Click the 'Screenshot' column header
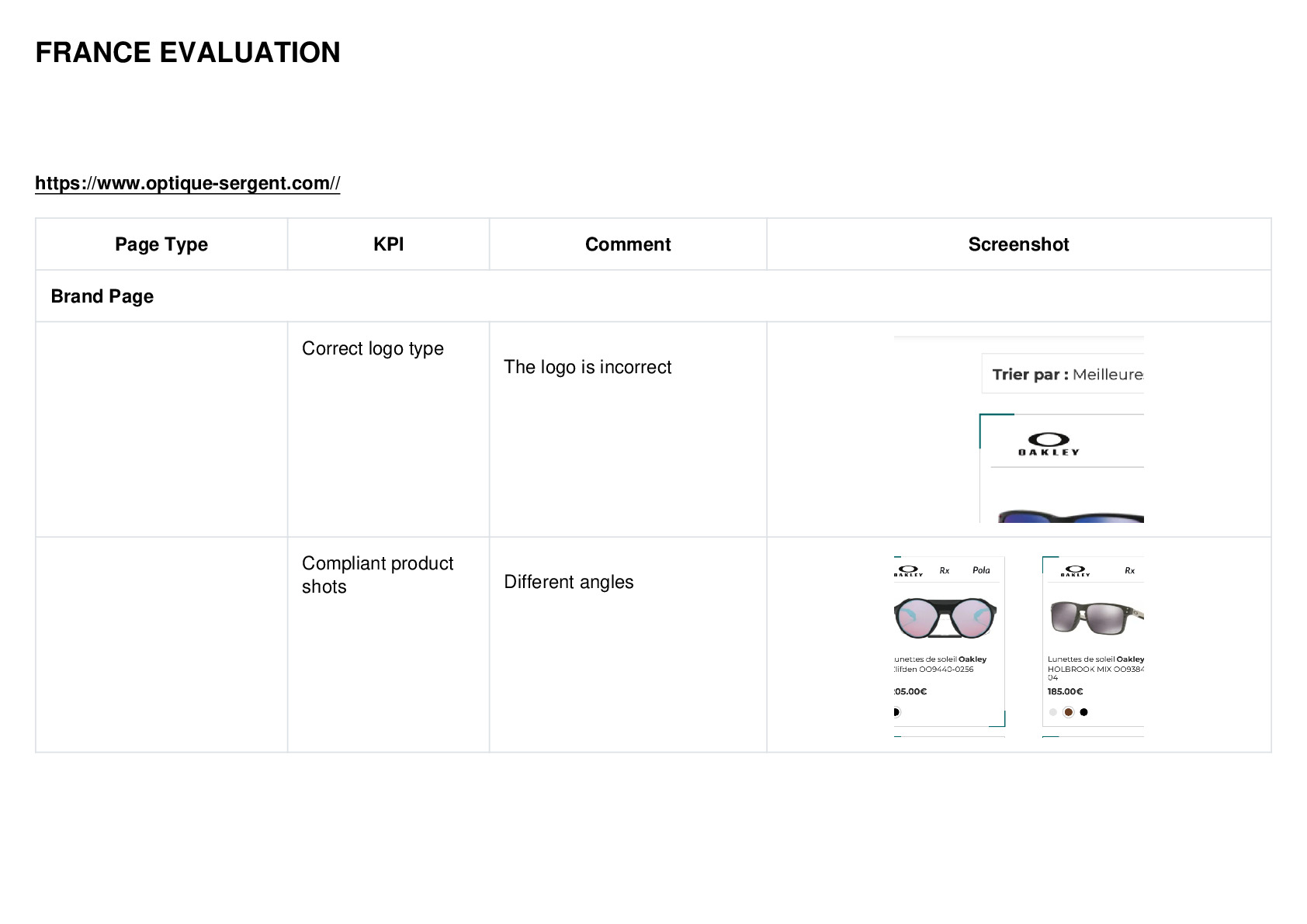The width and height of the screenshot is (1307, 924). coord(1018,244)
